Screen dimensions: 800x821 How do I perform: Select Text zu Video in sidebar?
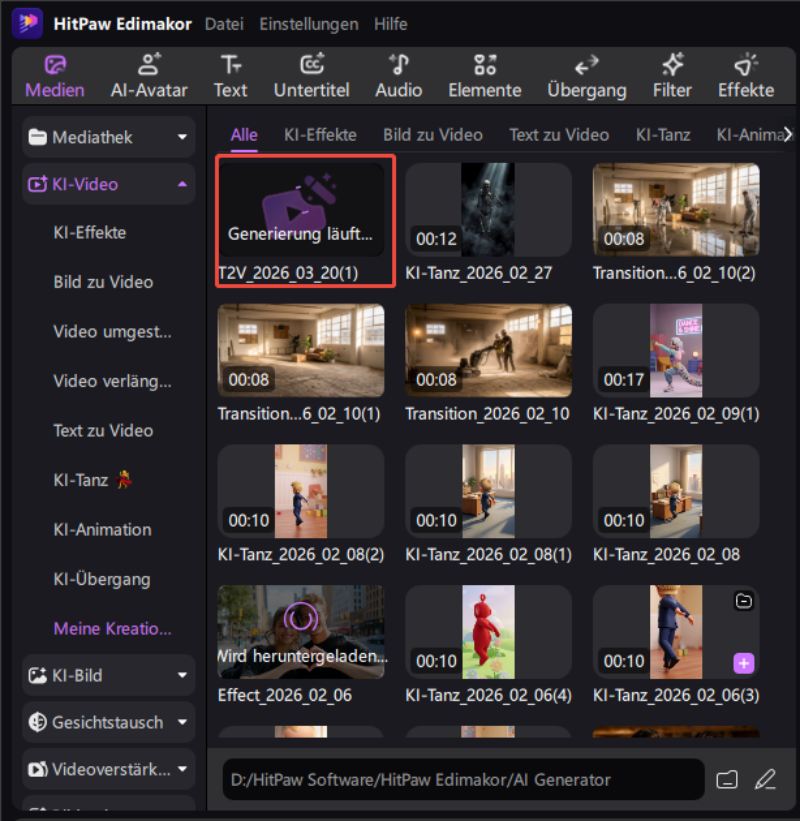tap(103, 430)
